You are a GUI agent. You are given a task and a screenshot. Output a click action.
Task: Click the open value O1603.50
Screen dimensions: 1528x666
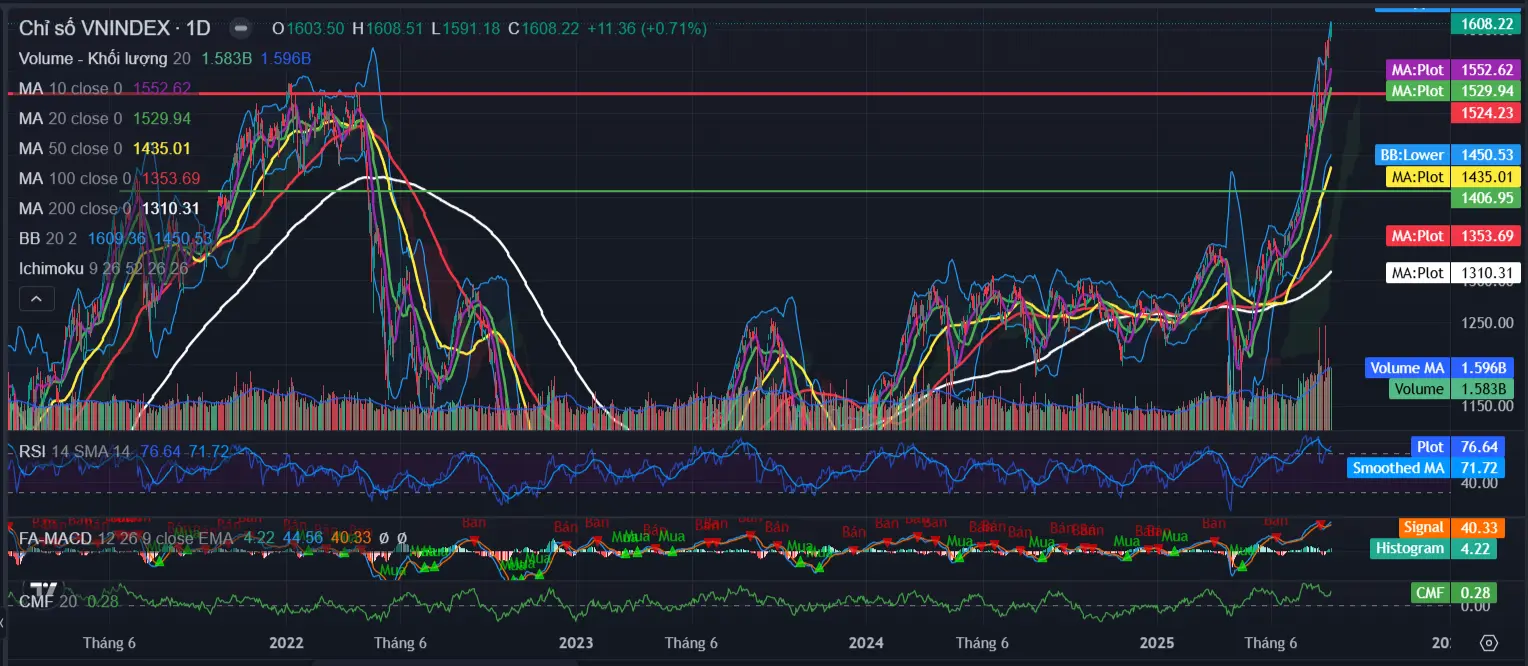pos(309,28)
